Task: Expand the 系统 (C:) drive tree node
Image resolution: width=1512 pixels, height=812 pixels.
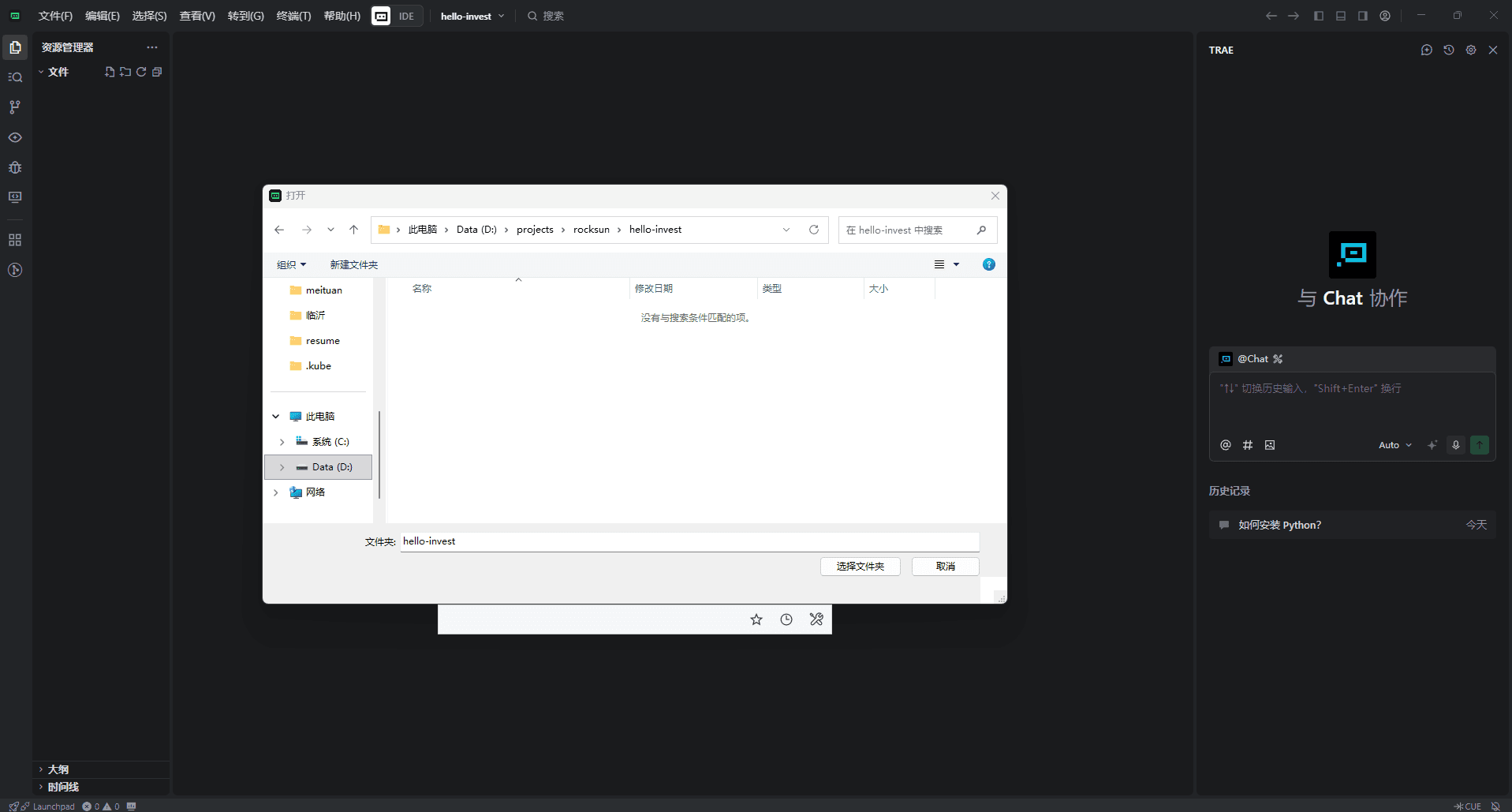Action: 282,442
